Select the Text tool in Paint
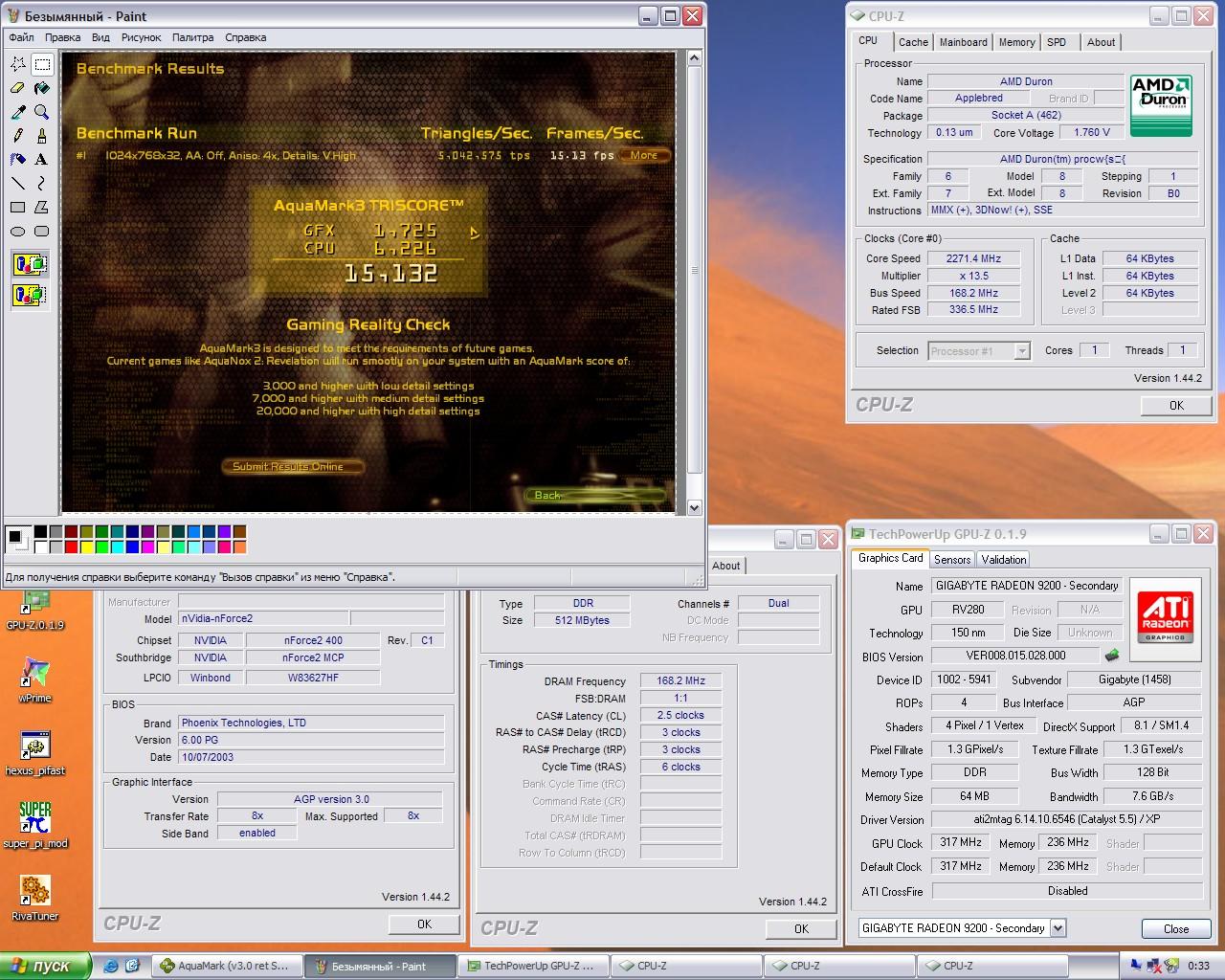 [x=42, y=159]
